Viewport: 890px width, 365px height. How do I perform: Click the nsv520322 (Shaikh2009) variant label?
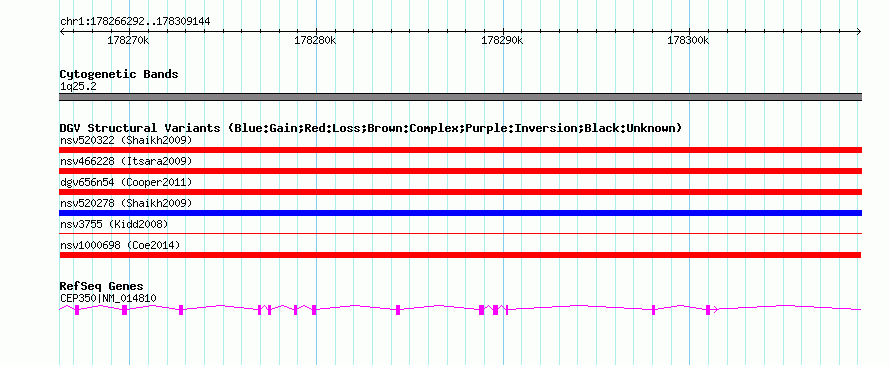click(x=126, y=140)
